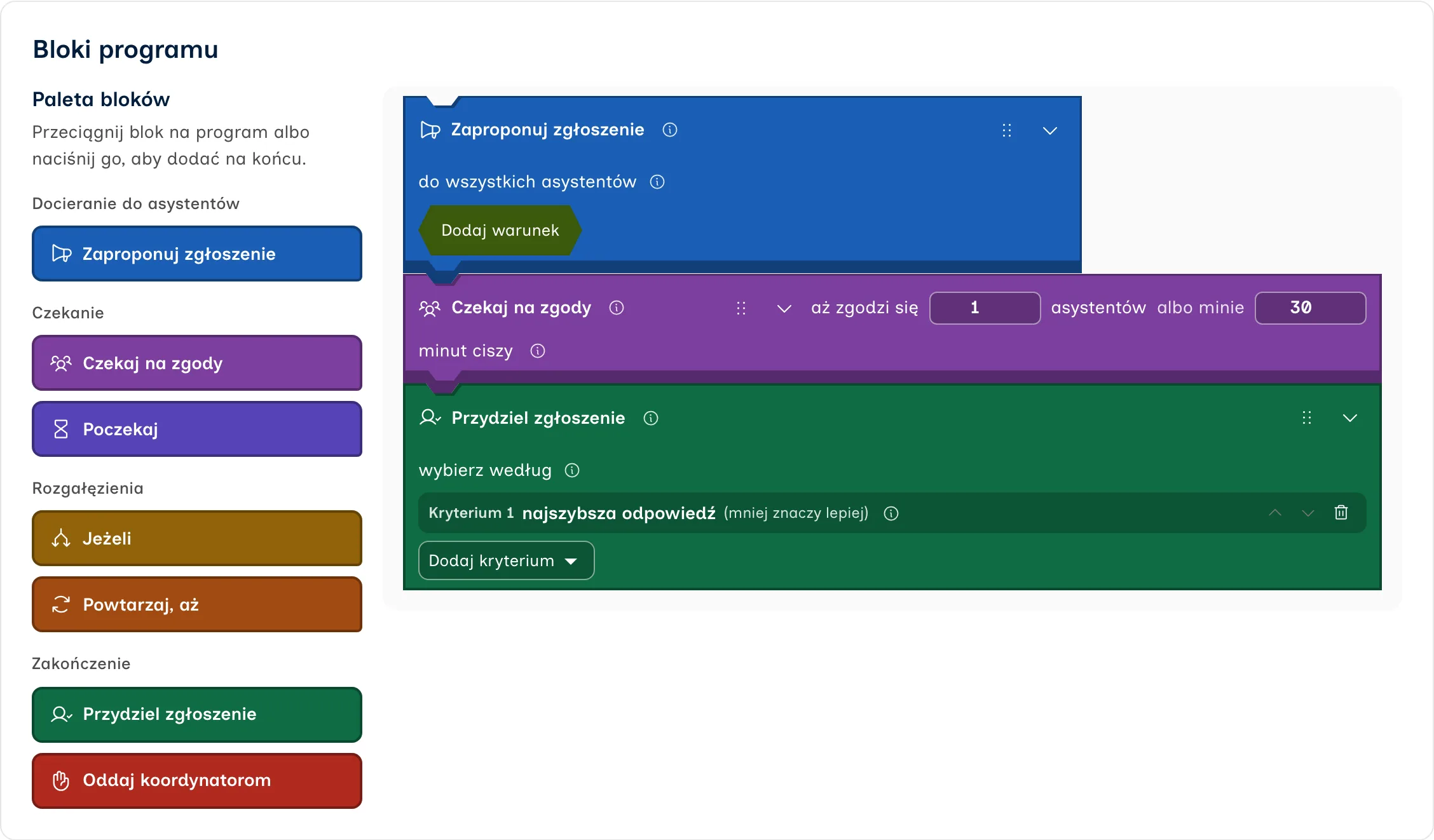The height and width of the screenshot is (840, 1434).
Task: Click megaphone icon in Zaproponuj zgłoszenie block header
Action: 430,130
